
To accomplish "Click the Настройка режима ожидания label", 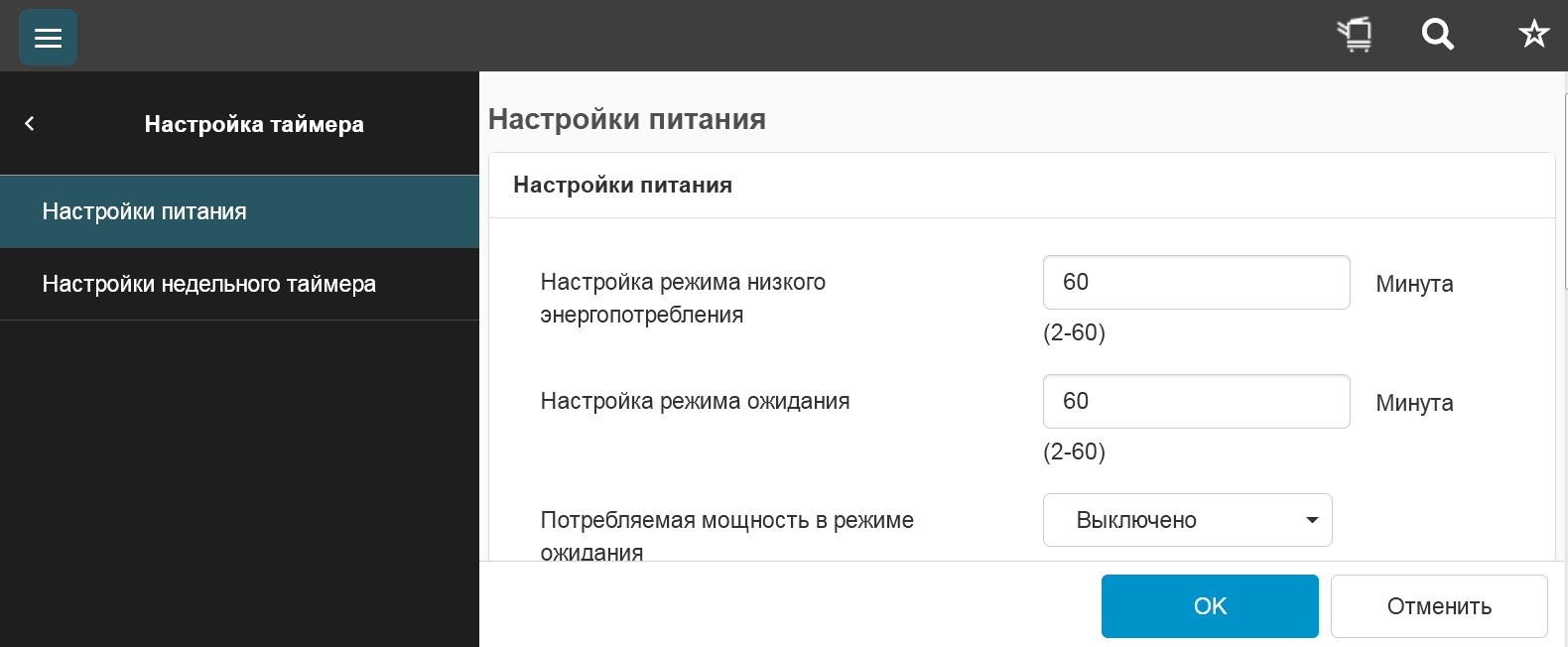I will pyautogui.click(x=695, y=402).
